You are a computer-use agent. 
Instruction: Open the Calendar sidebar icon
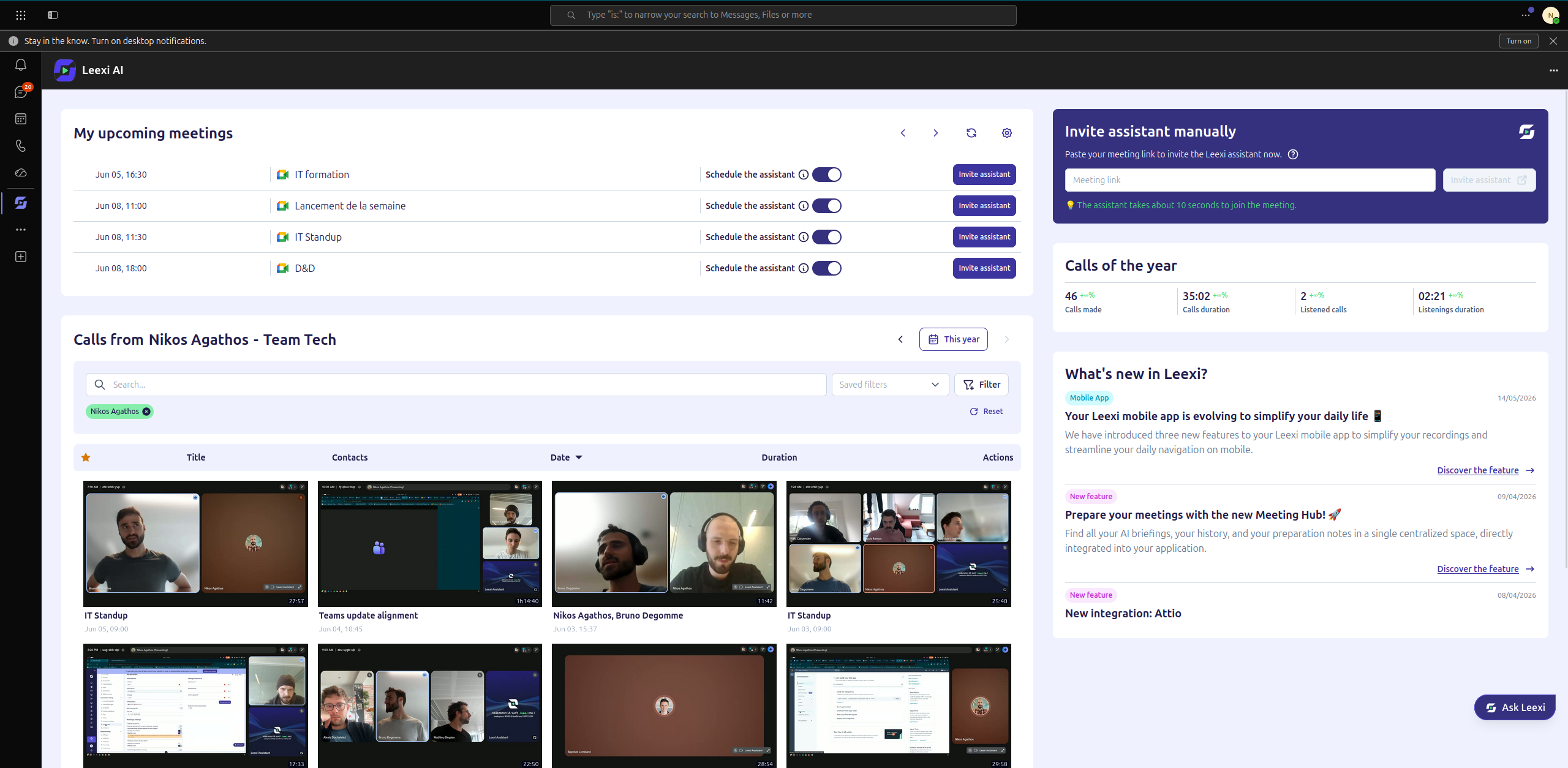21,119
